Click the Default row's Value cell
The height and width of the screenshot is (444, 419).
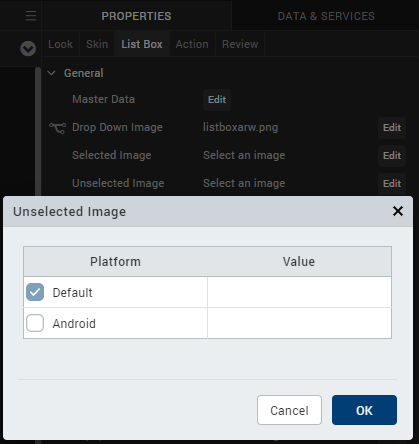tap(299, 292)
